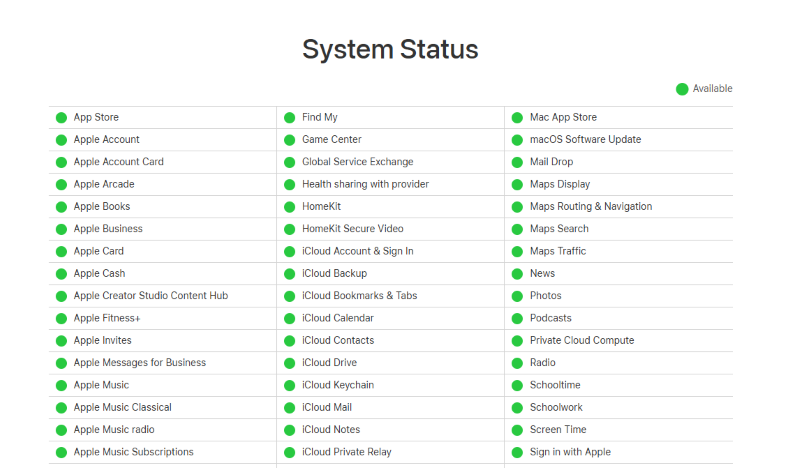Click the green dot next to Apple Music
This screenshot has height=468, width=800.
click(61, 385)
